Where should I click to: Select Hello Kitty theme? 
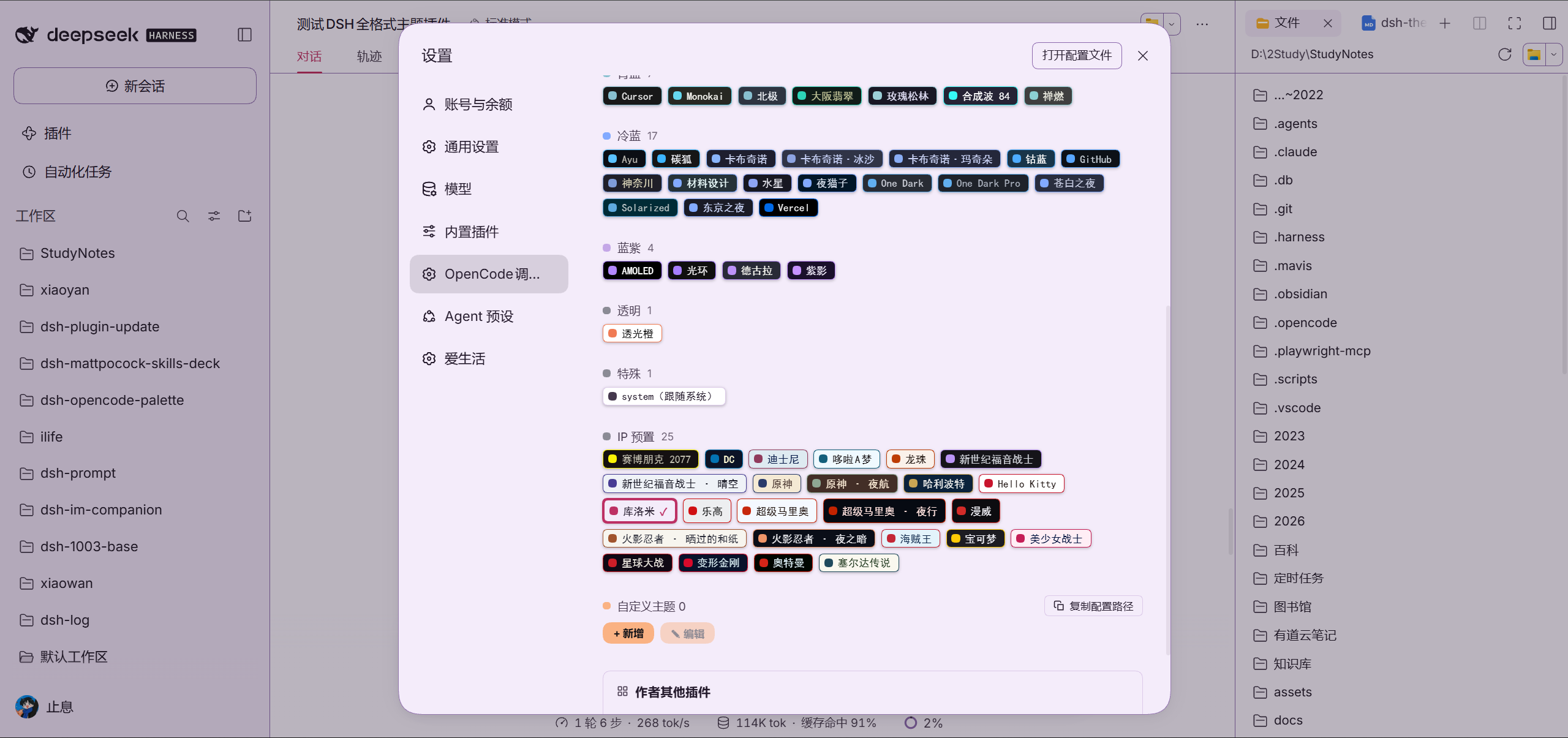[x=1021, y=484]
